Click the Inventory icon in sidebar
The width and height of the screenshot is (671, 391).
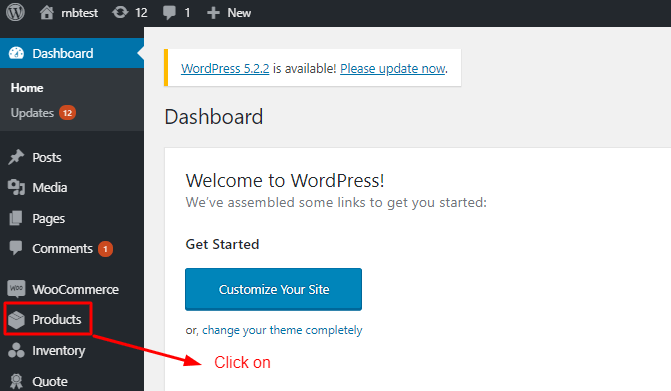[16, 350]
